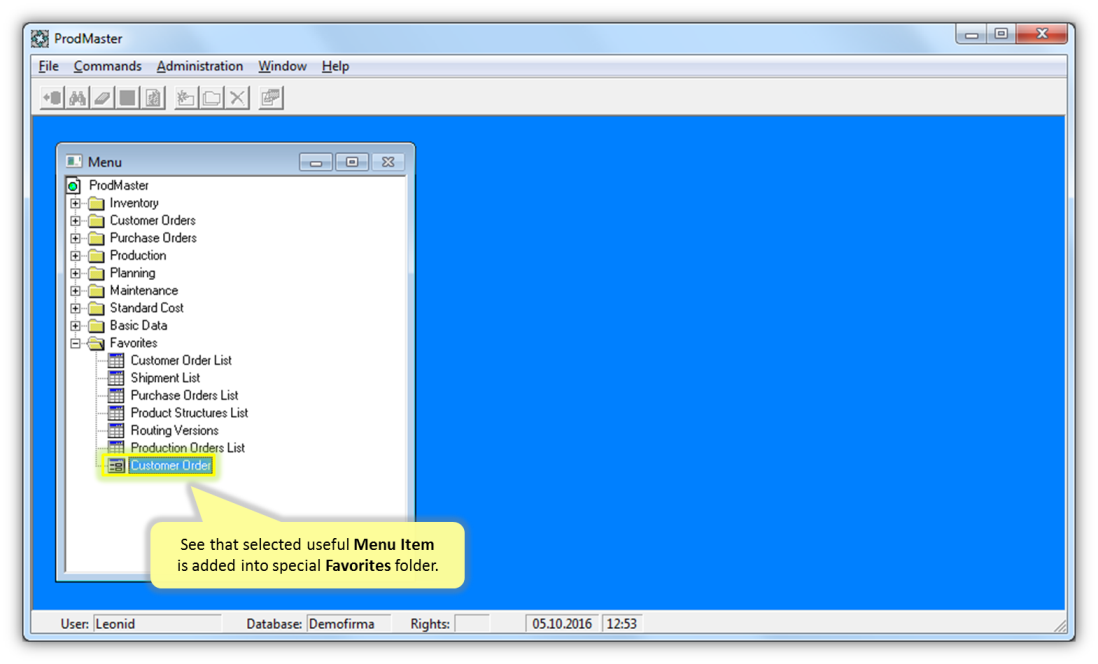Click the exit arrow toolbar icon
This screenshot has height=664, width=1098.
pos(53,98)
